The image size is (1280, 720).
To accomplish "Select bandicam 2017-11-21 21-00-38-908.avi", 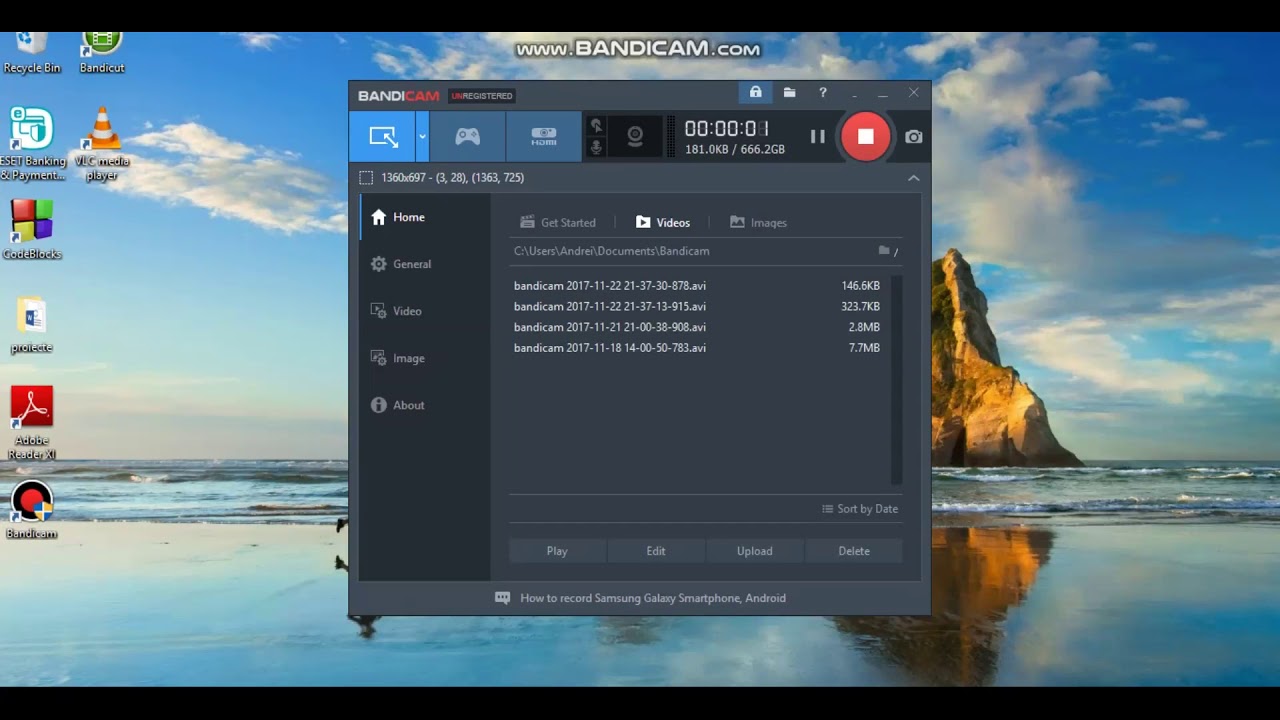I will pos(697,327).
